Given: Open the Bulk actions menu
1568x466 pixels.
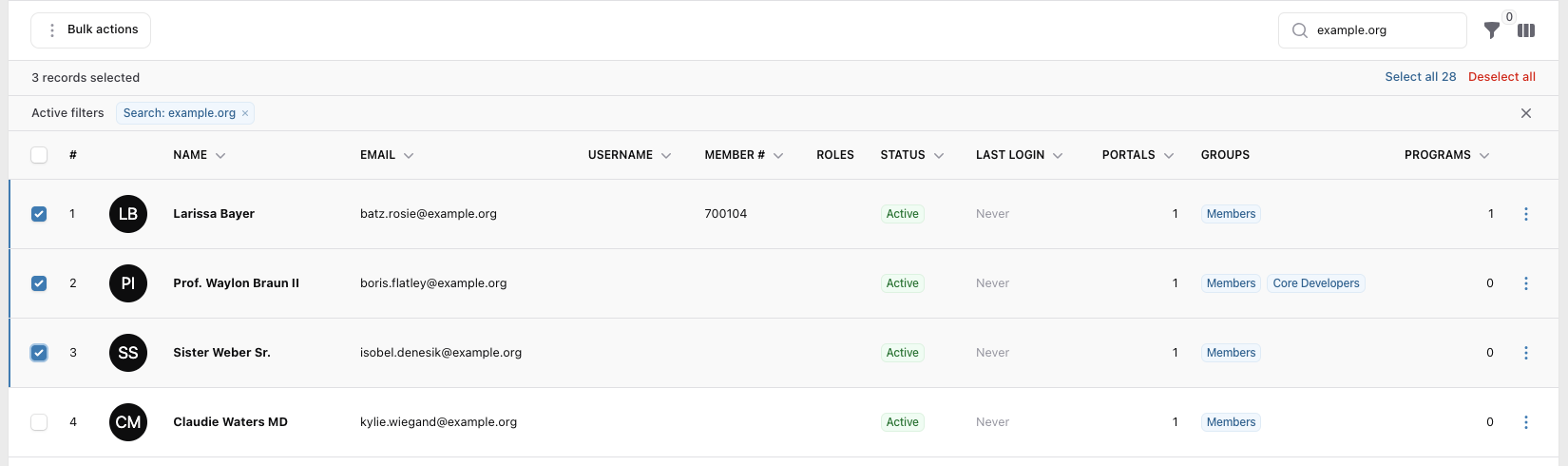Looking at the screenshot, I should (91, 30).
